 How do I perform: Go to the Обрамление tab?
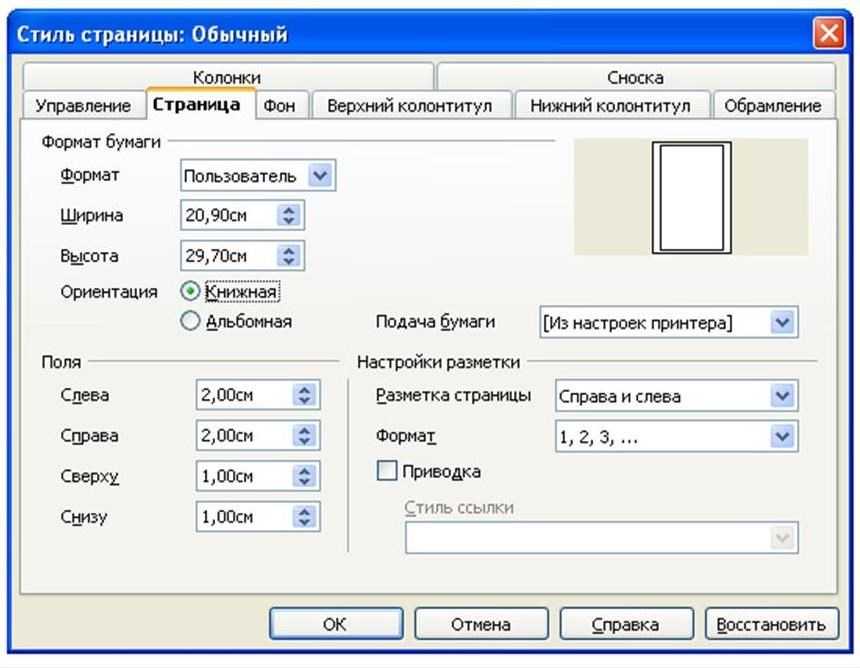[x=773, y=105]
